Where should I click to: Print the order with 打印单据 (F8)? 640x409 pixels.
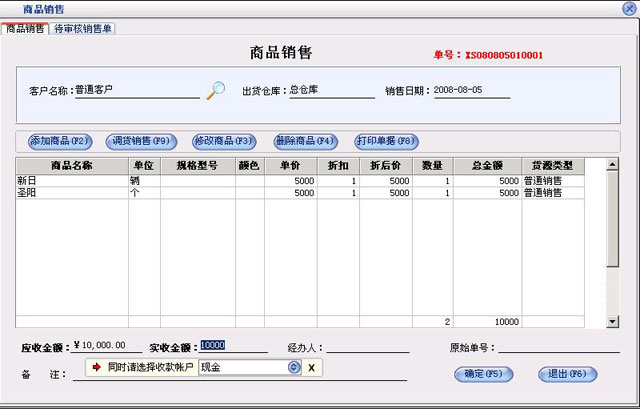[x=386, y=141]
